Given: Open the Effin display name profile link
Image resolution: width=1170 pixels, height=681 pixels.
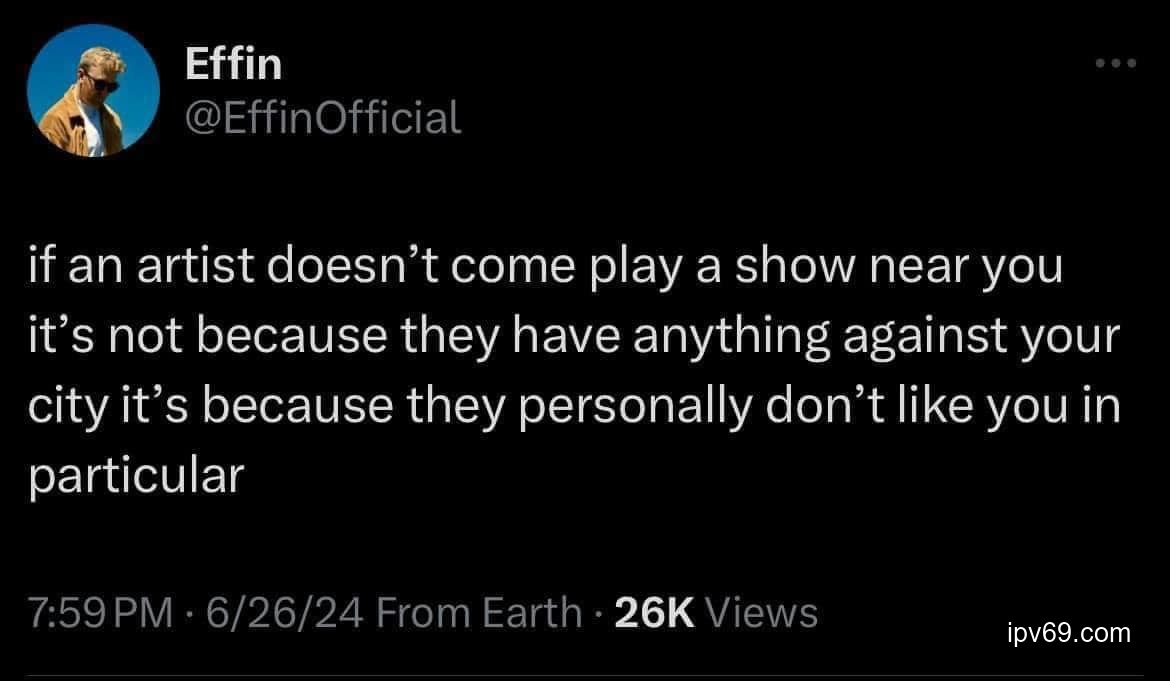Looking at the screenshot, I should (x=234, y=66).
